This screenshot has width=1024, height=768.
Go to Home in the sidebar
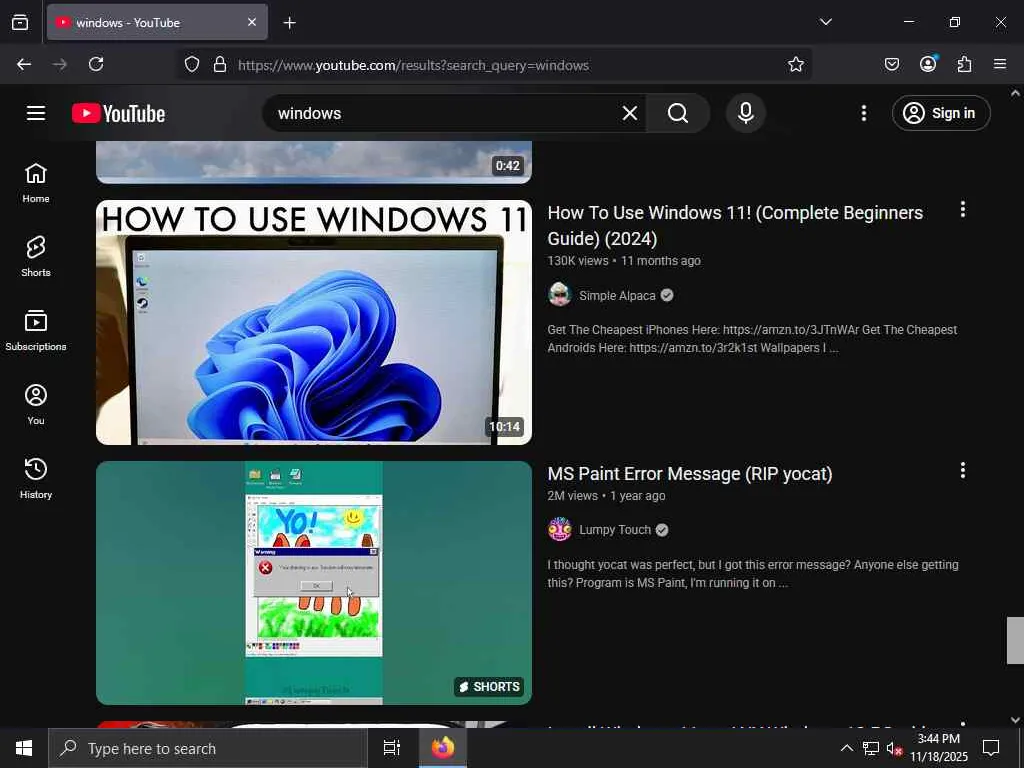(x=36, y=183)
